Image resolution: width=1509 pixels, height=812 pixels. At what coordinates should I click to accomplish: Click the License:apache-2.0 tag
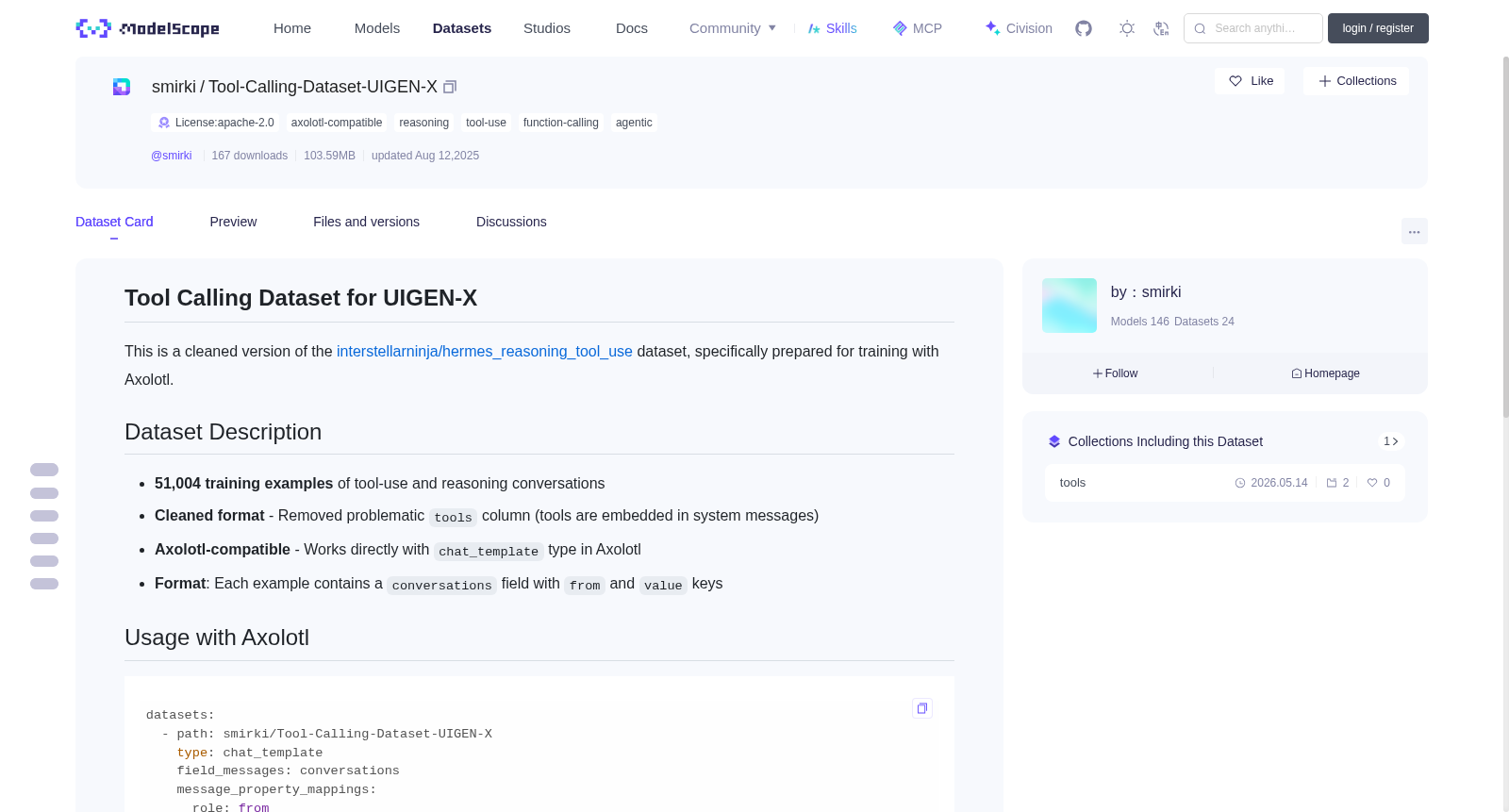pyautogui.click(x=216, y=123)
